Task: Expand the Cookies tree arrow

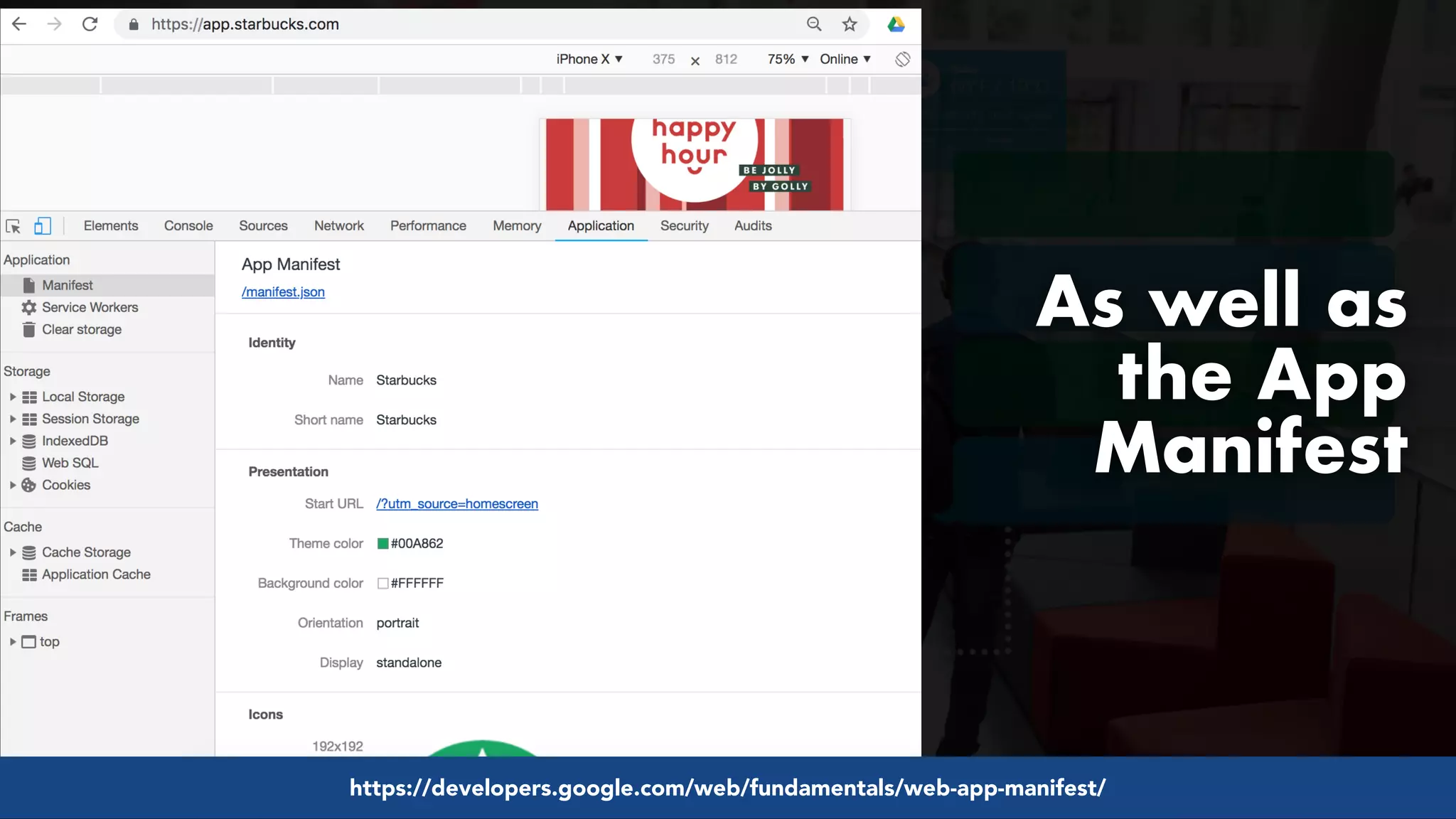Action: tap(12, 485)
